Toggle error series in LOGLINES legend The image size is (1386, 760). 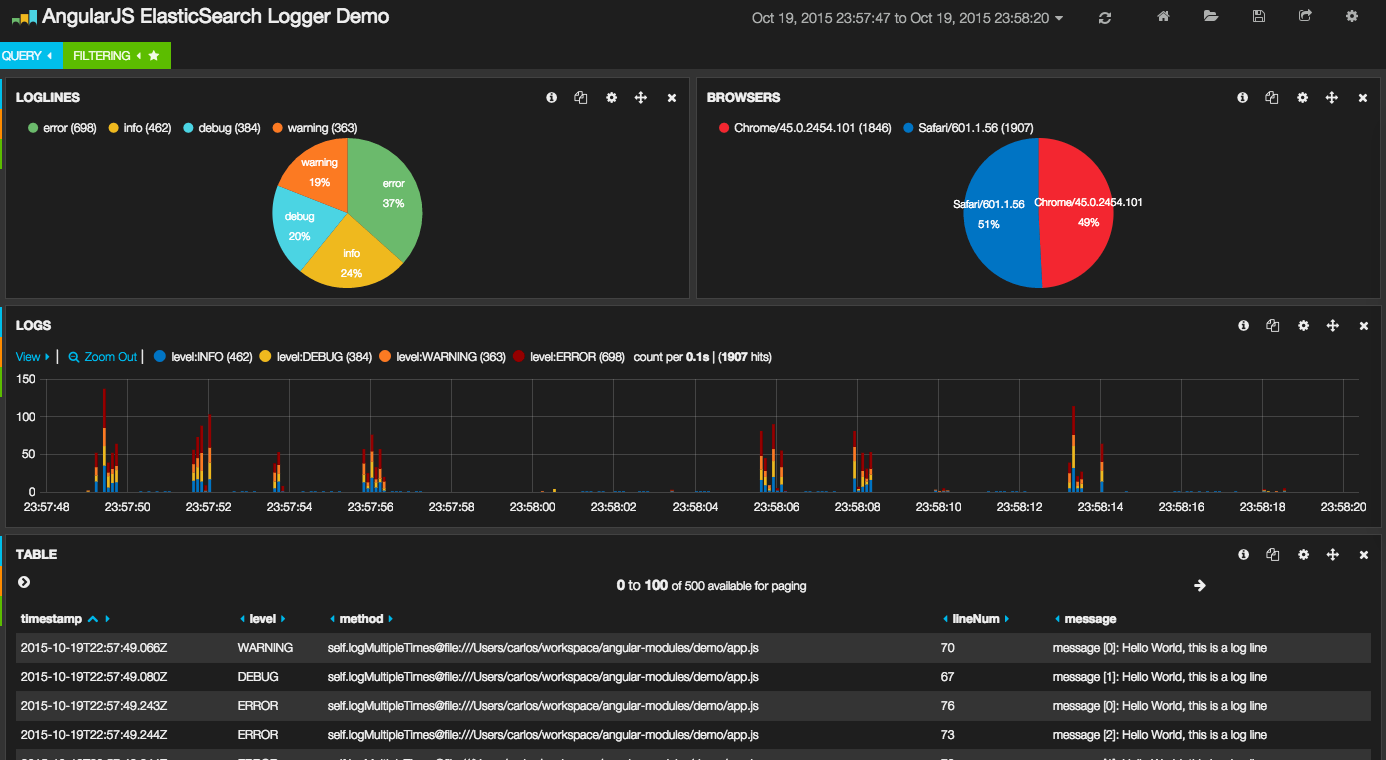62,128
